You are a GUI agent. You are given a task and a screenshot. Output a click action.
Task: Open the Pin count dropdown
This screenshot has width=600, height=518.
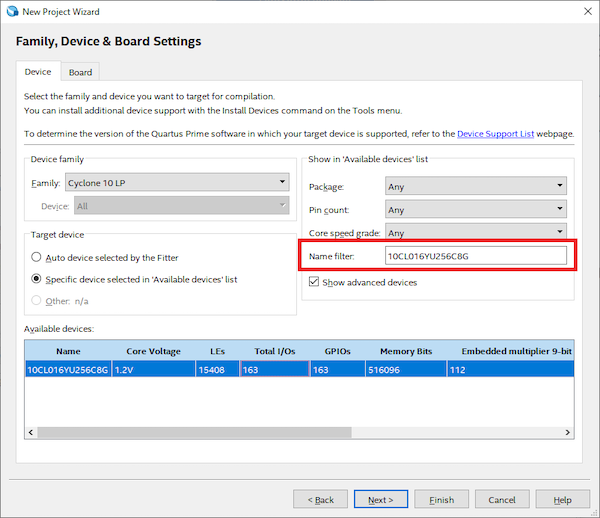click(x=475, y=210)
